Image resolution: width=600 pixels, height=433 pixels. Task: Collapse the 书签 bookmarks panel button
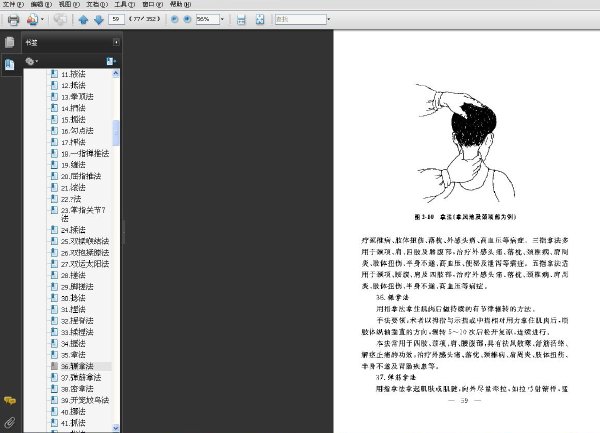tap(116, 42)
